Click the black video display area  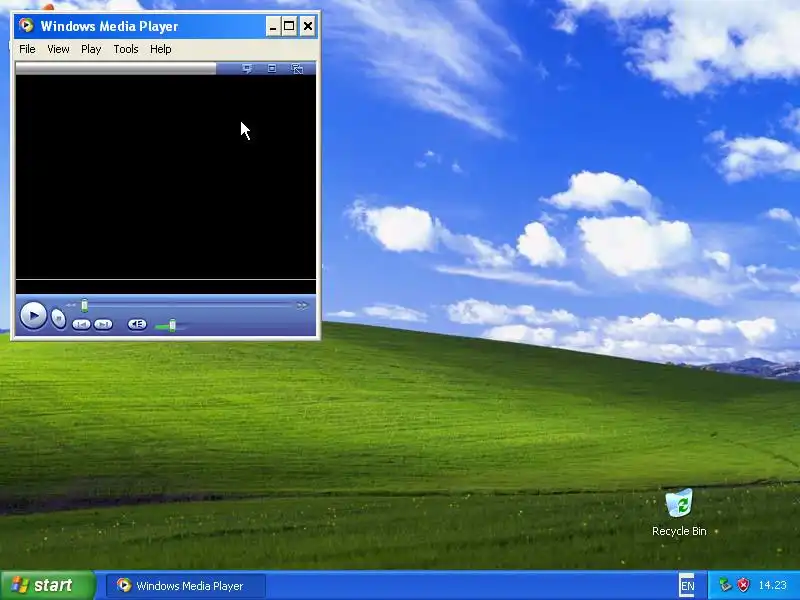coord(166,177)
